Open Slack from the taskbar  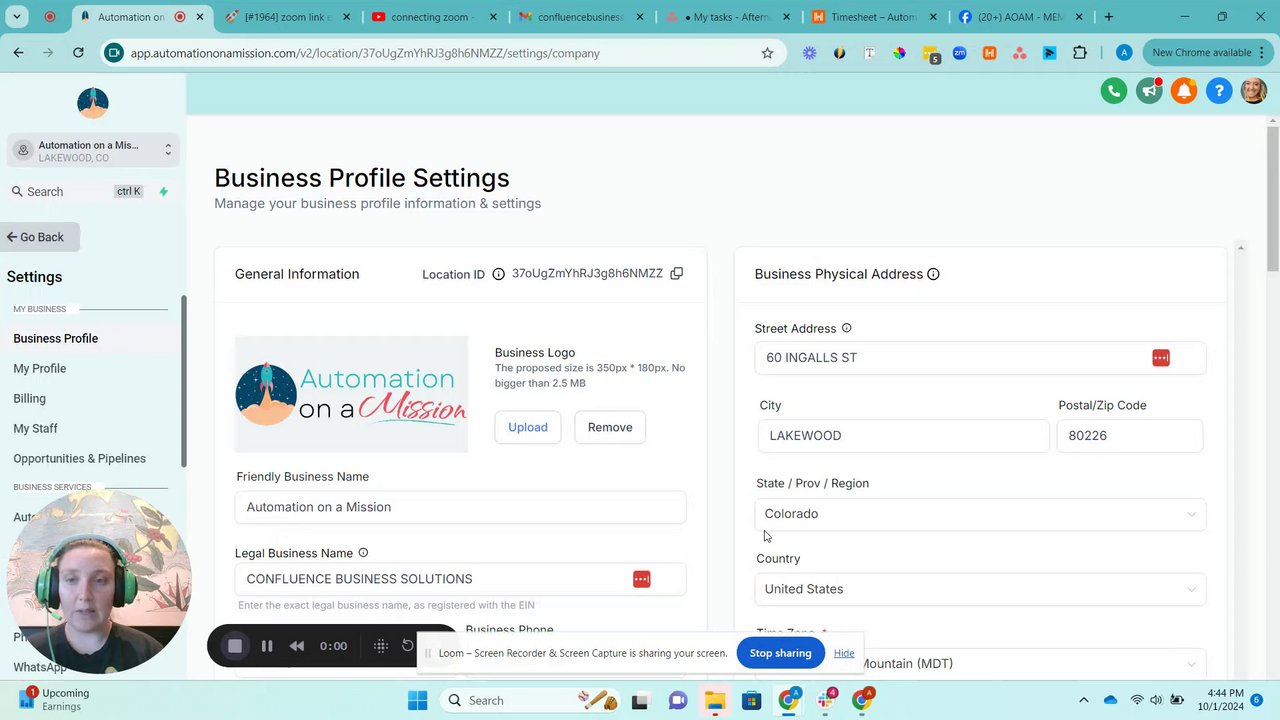(826, 700)
